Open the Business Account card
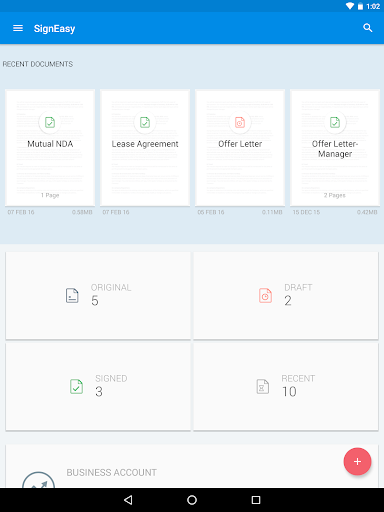384x512 pixels. (192, 466)
